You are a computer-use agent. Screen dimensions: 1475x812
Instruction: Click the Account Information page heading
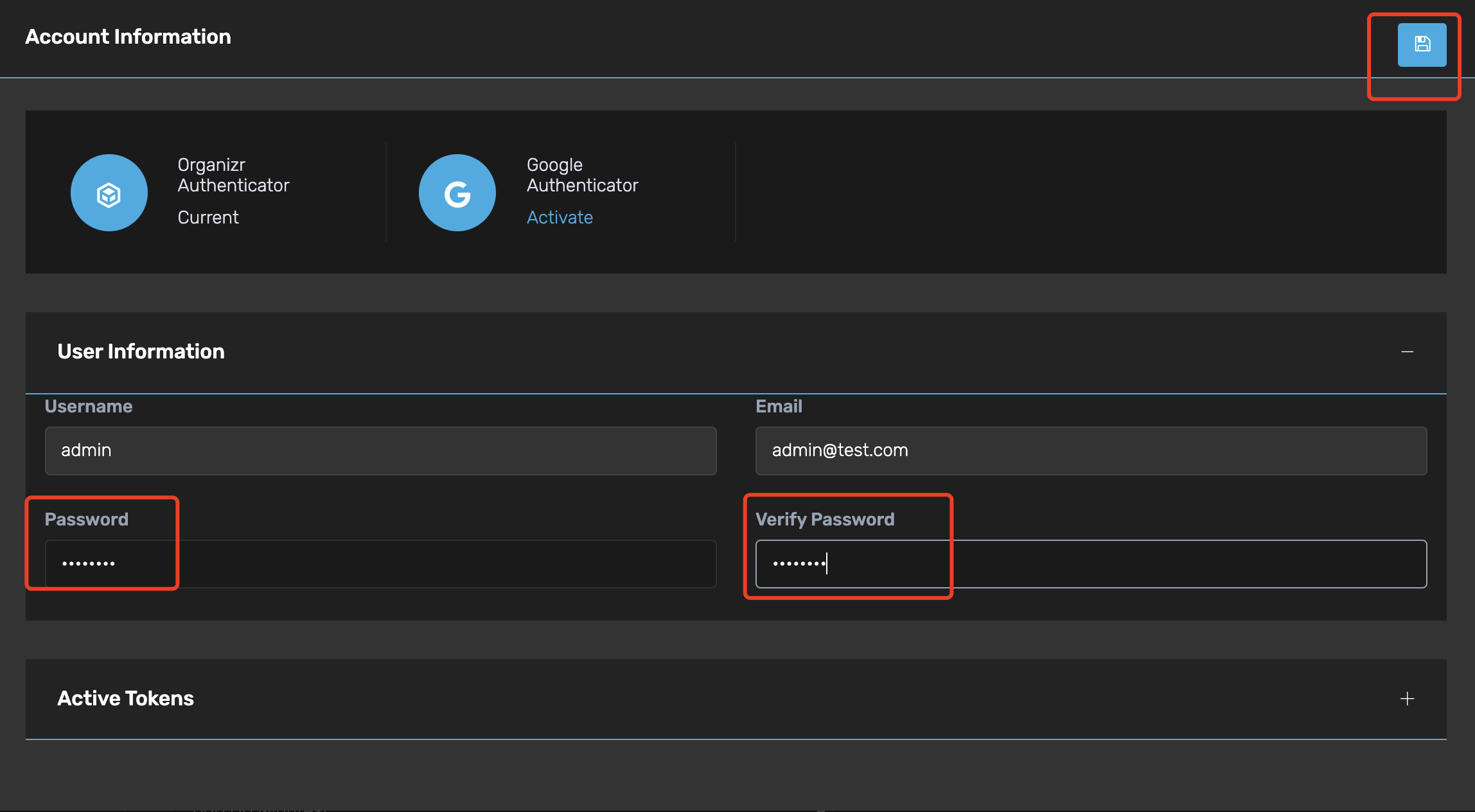click(x=128, y=37)
